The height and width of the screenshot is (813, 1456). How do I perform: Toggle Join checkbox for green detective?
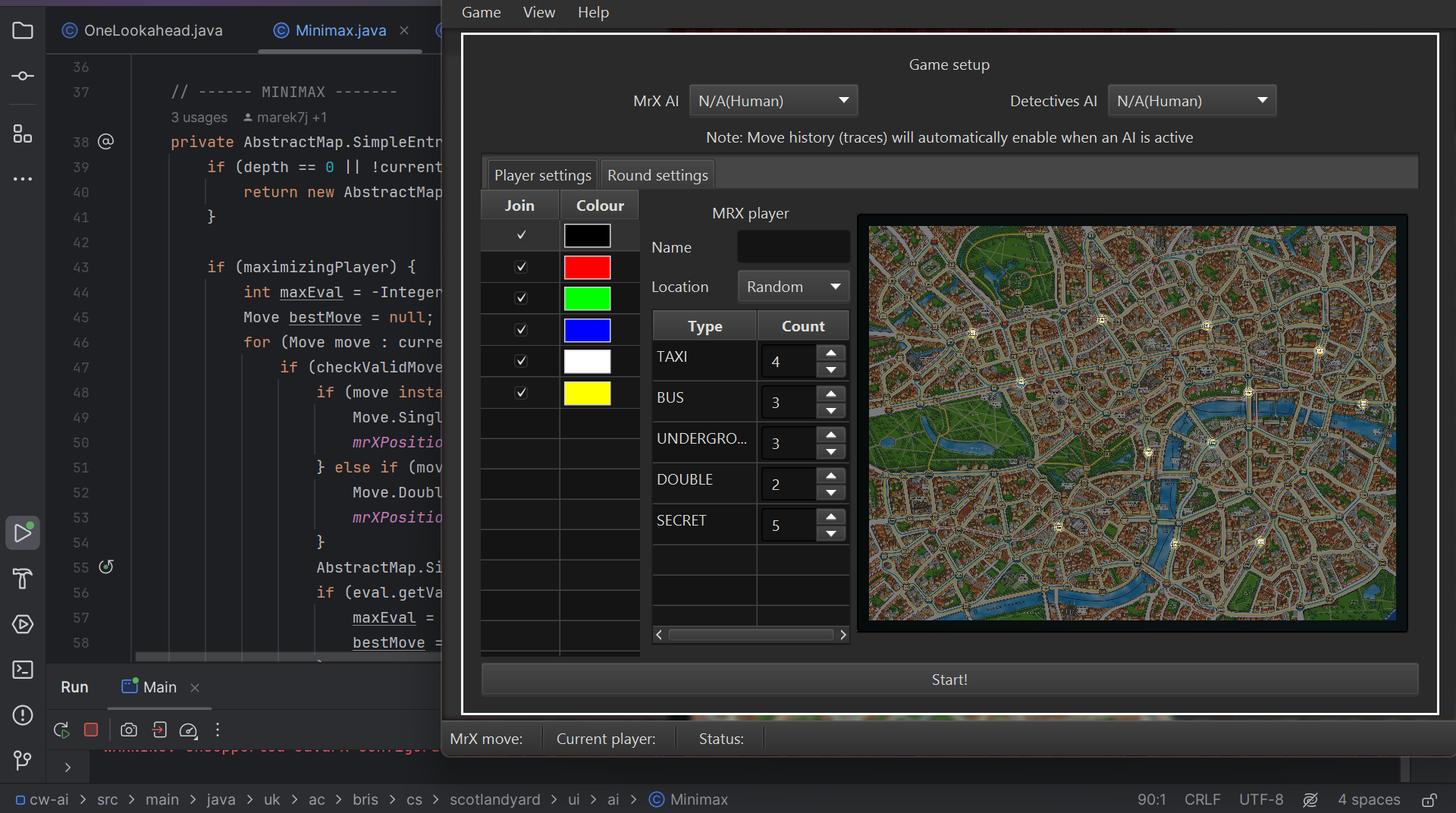[x=521, y=298]
